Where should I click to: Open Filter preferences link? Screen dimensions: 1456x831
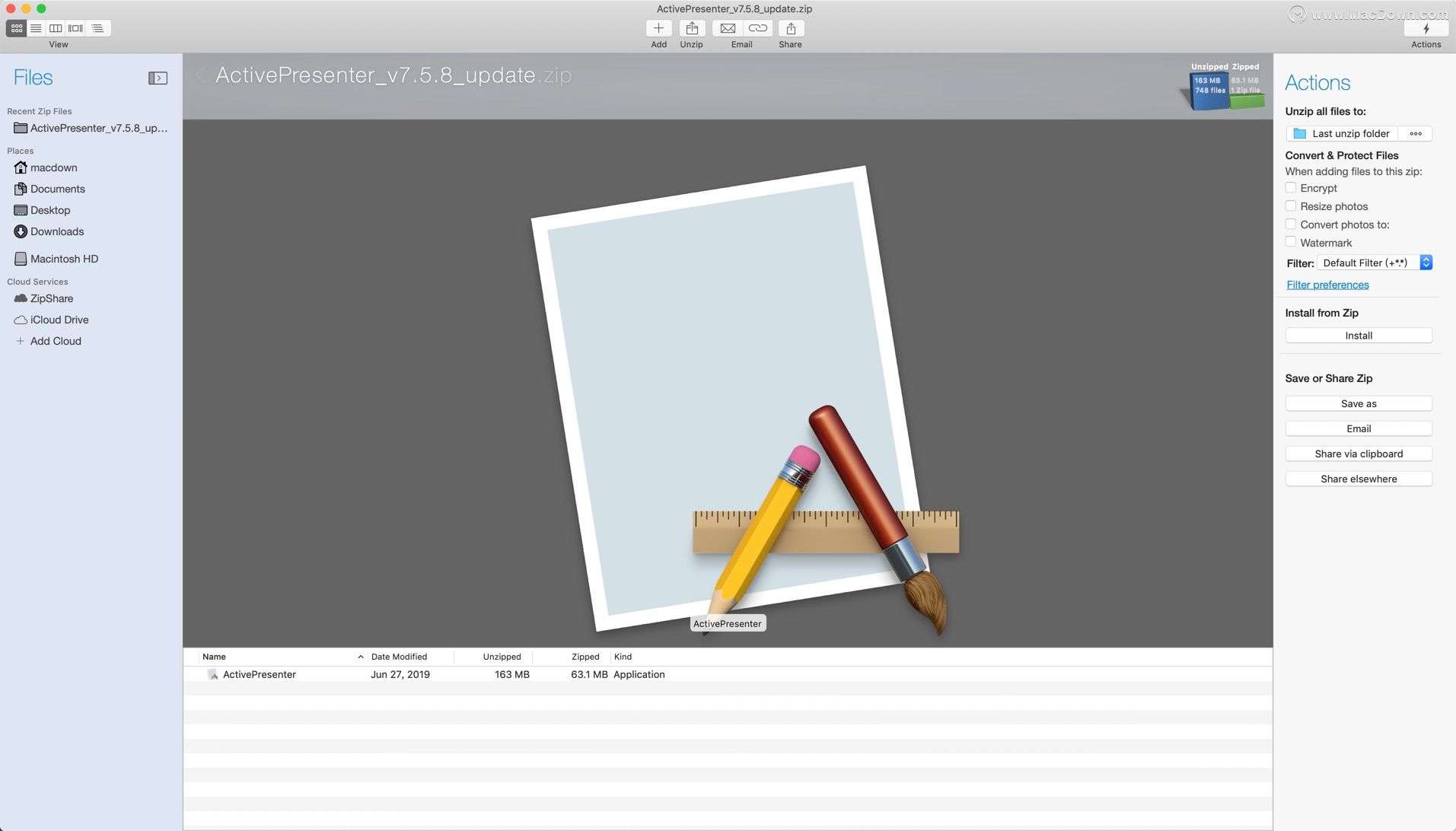pyautogui.click(x=1327, y=285)
